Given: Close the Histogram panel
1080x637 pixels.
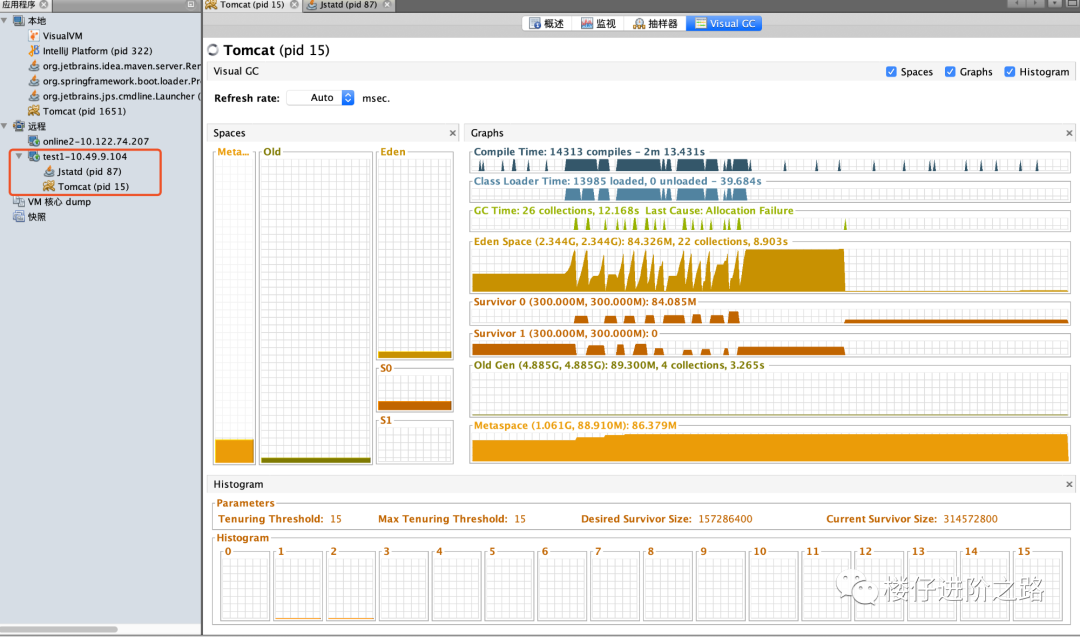Looking at the screenshot, I should click(x=1069, y=484).
